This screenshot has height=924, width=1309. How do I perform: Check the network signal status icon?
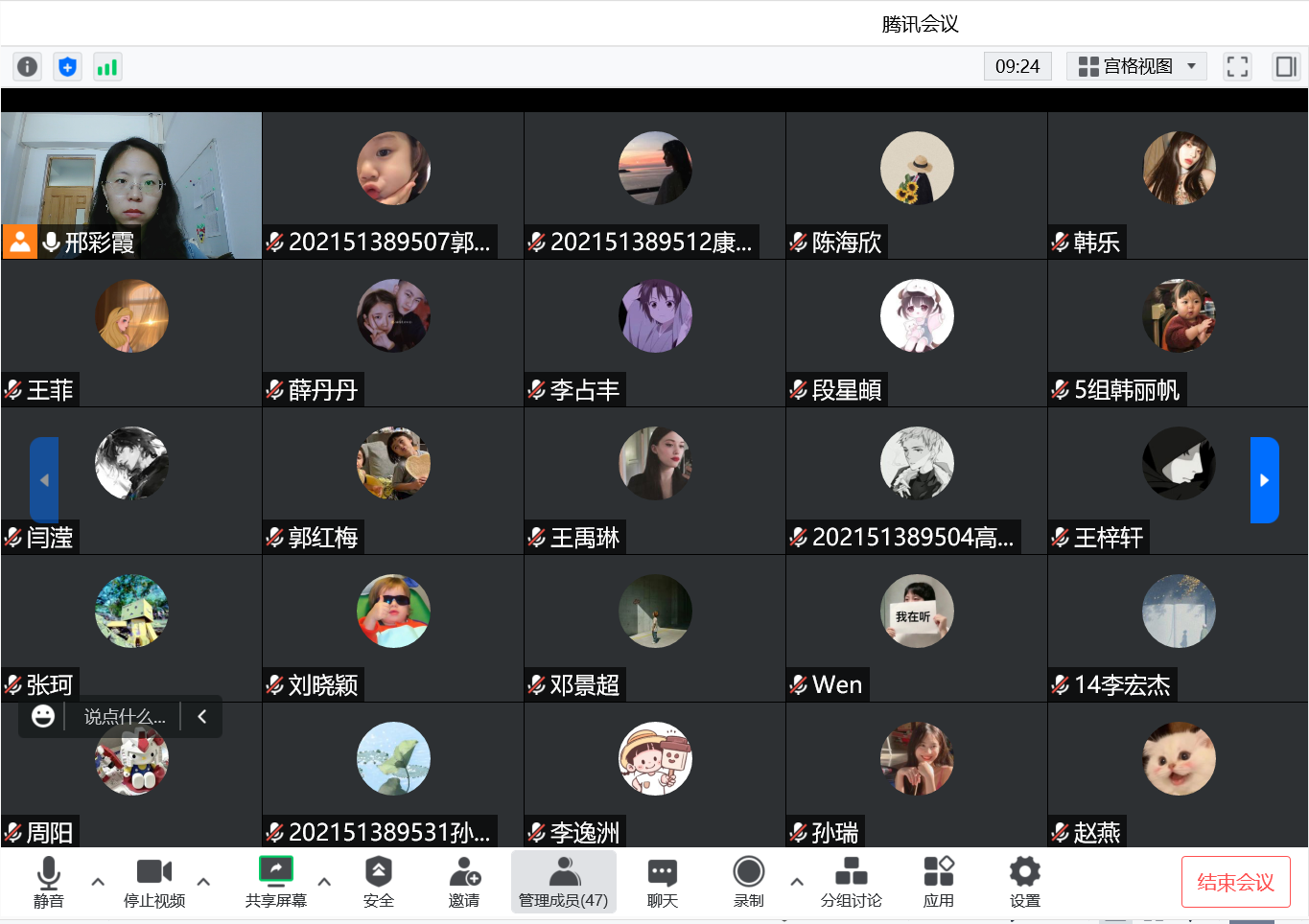[107, 66]
